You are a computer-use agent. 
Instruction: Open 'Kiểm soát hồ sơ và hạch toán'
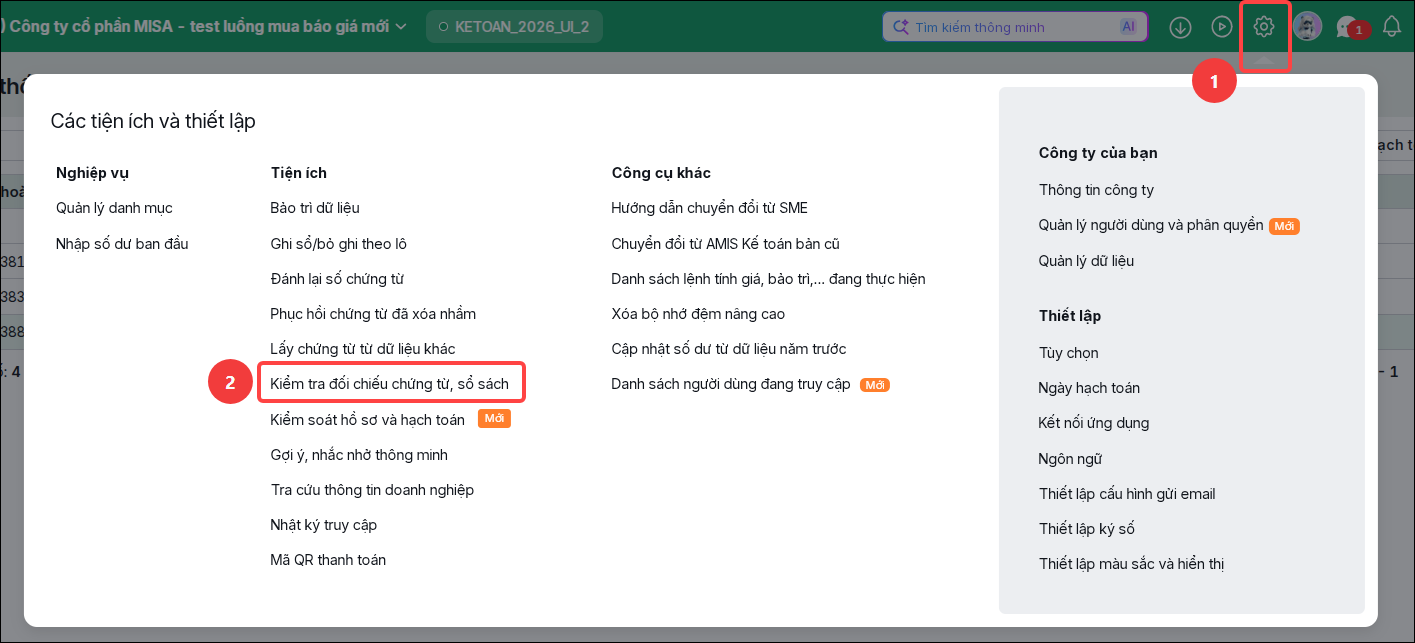(367, 420)
